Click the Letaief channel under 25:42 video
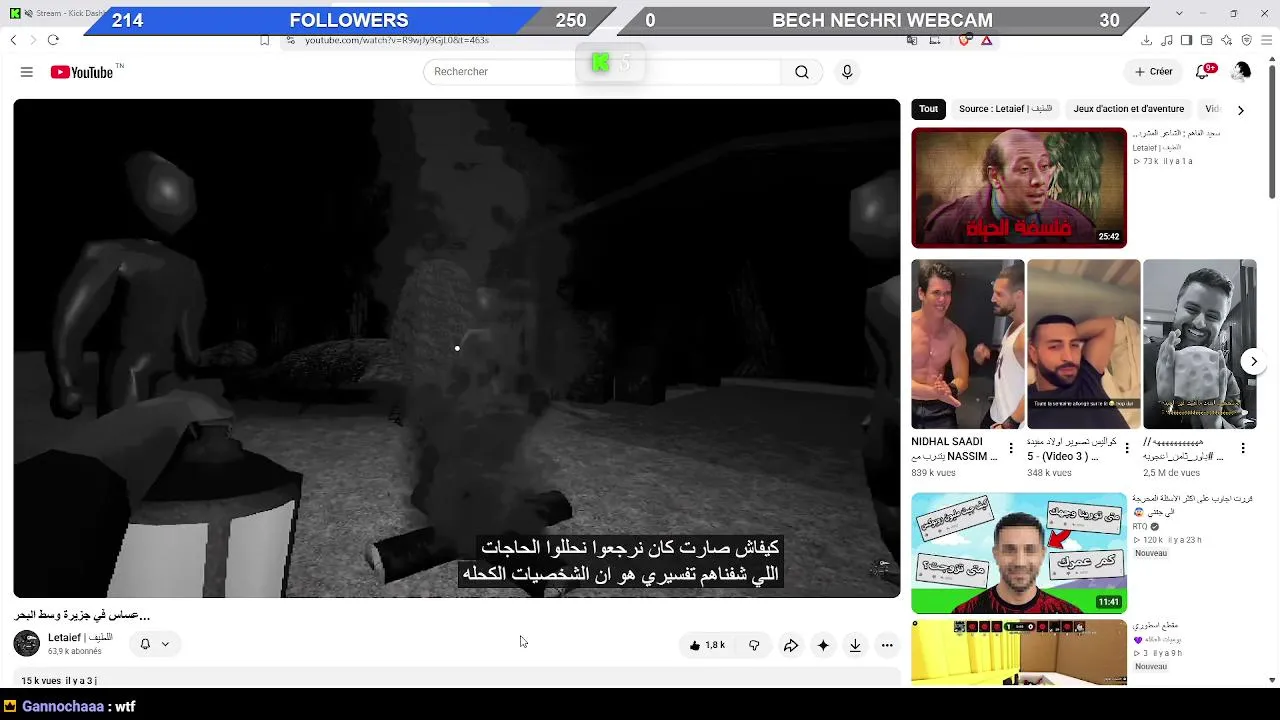This screenshot has width=1280, height=720. (1157, 148)
